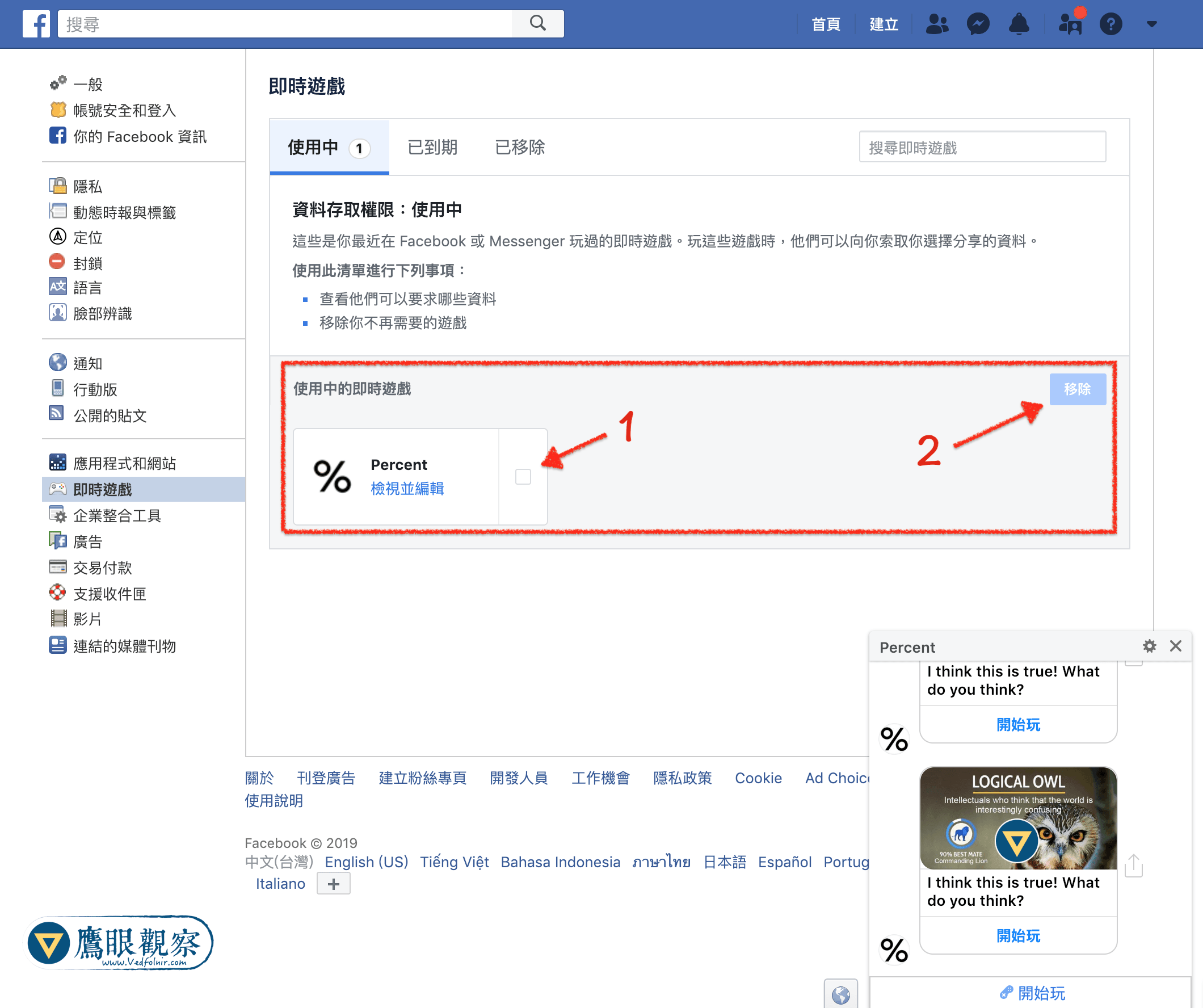This screenshot has width=1203, height=1008.
Task: Go to 首頁 in top bar
Action: point(826,24)
